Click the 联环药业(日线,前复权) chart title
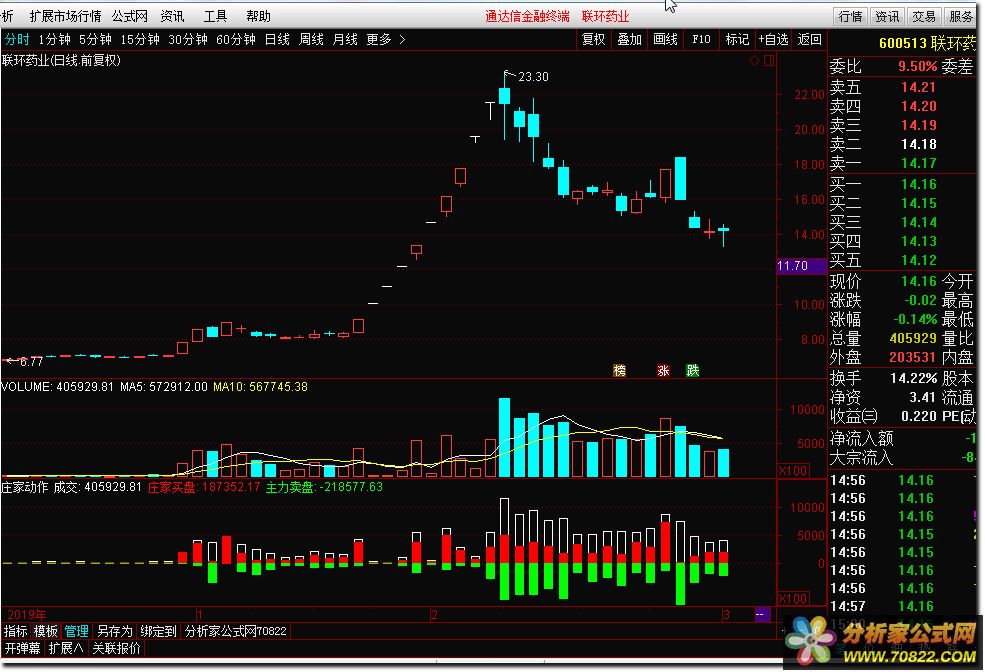The width and height of the screenshot is (985, 672). (x=62, y=60)
